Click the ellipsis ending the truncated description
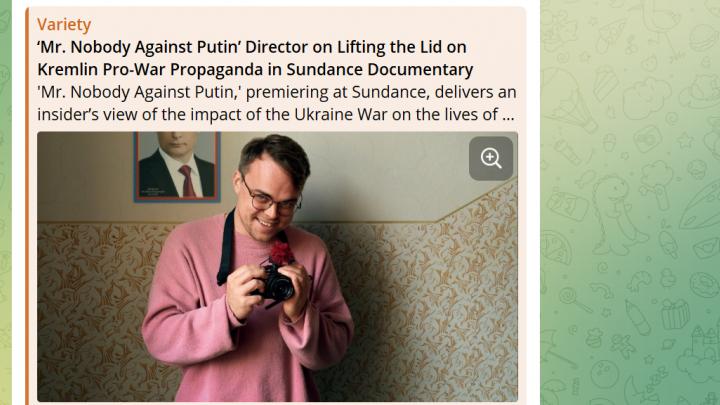Viewport: 720px width, 405px height. [508, 115]
